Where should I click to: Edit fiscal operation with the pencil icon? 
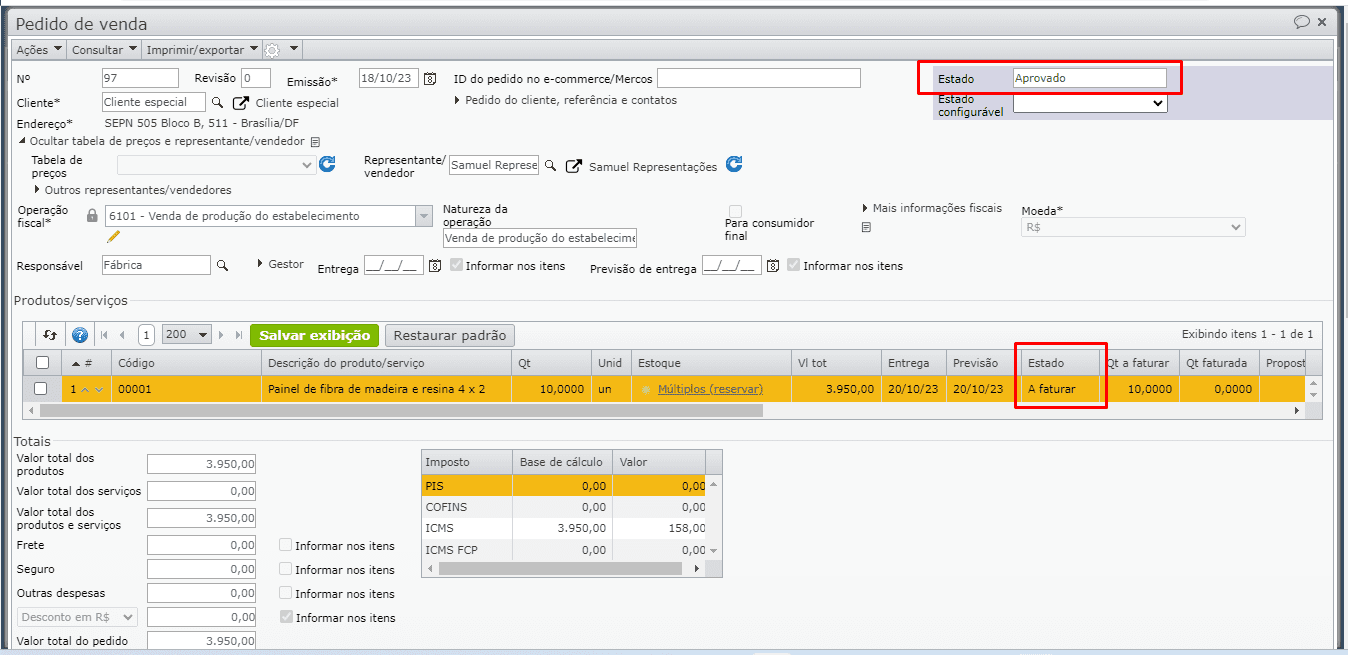[113, 237]
